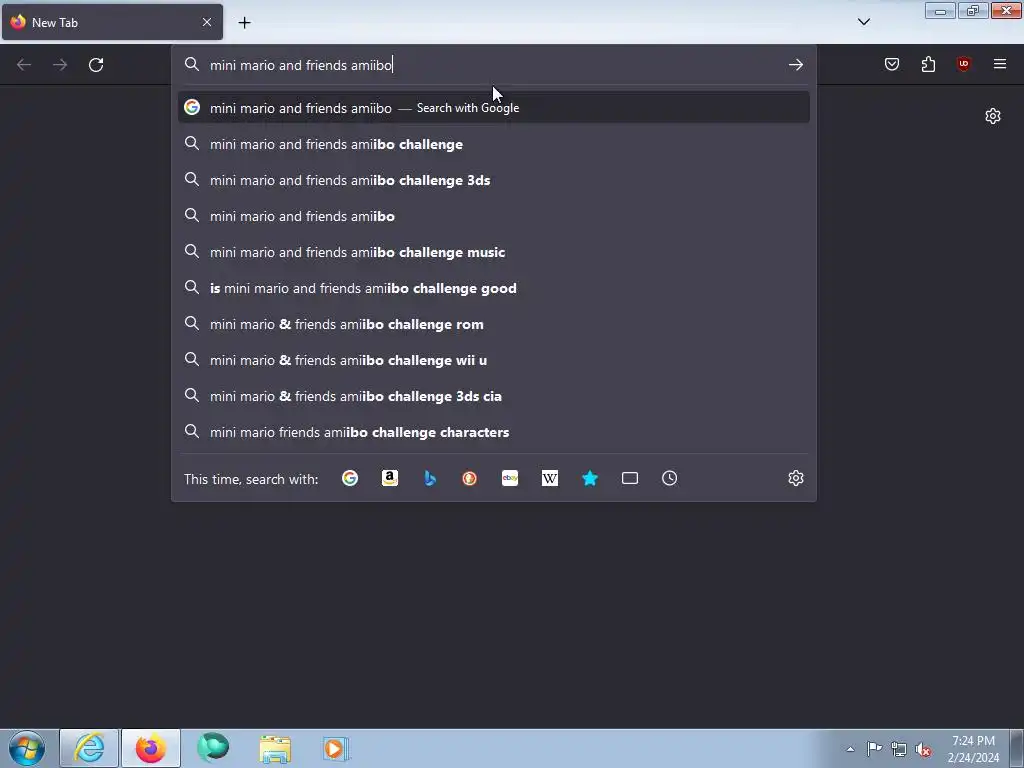Viewport: 1024px width, 768px height.
Task: Select suggestion 'amiibo challenge wii u'
Action: 494,360
